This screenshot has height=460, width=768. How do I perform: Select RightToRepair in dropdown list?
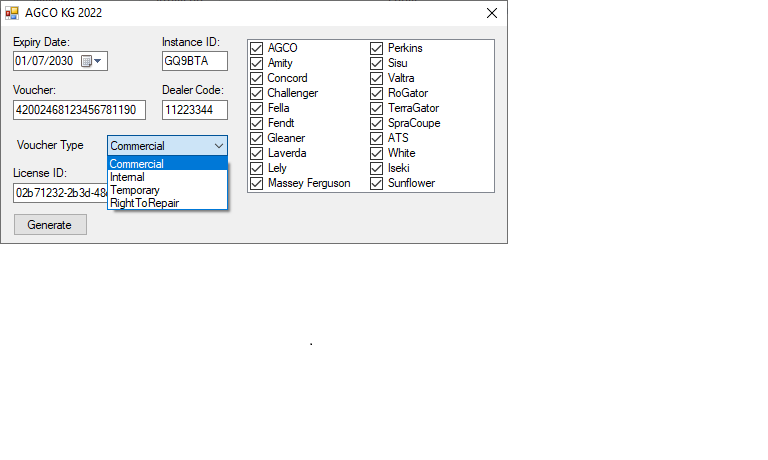[x=144, y=203]
